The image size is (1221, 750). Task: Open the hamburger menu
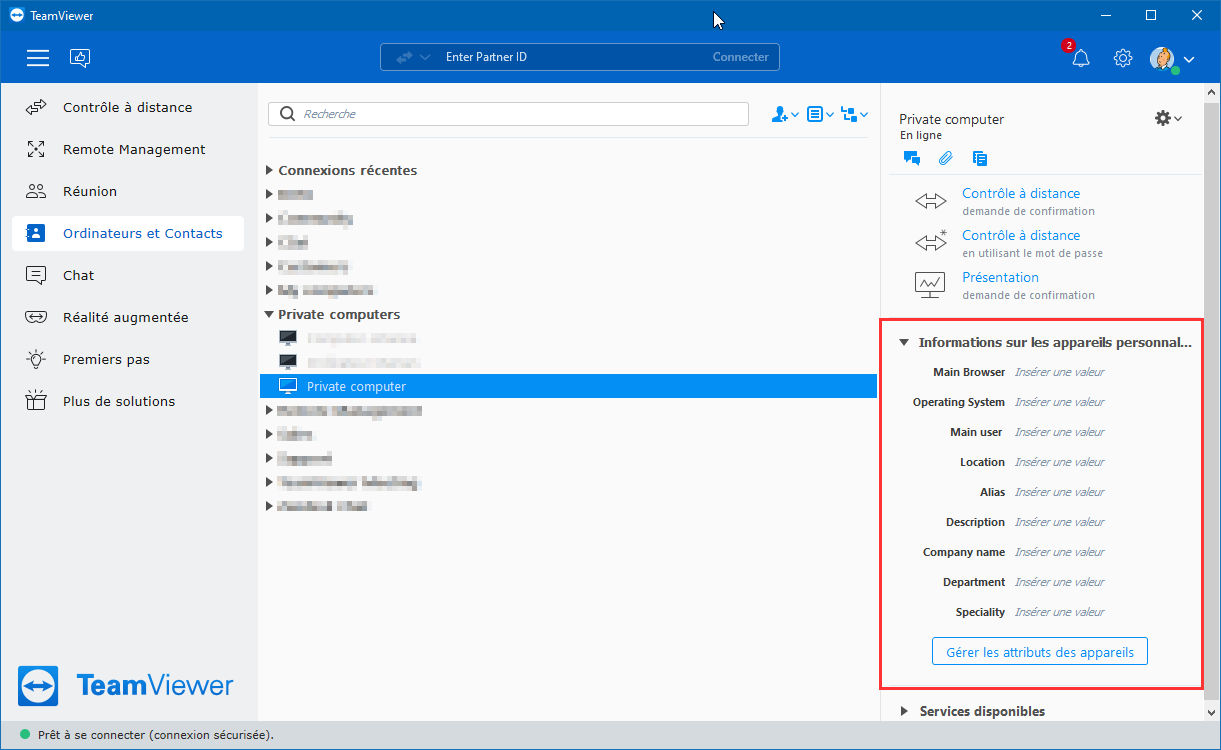point(38,58)
